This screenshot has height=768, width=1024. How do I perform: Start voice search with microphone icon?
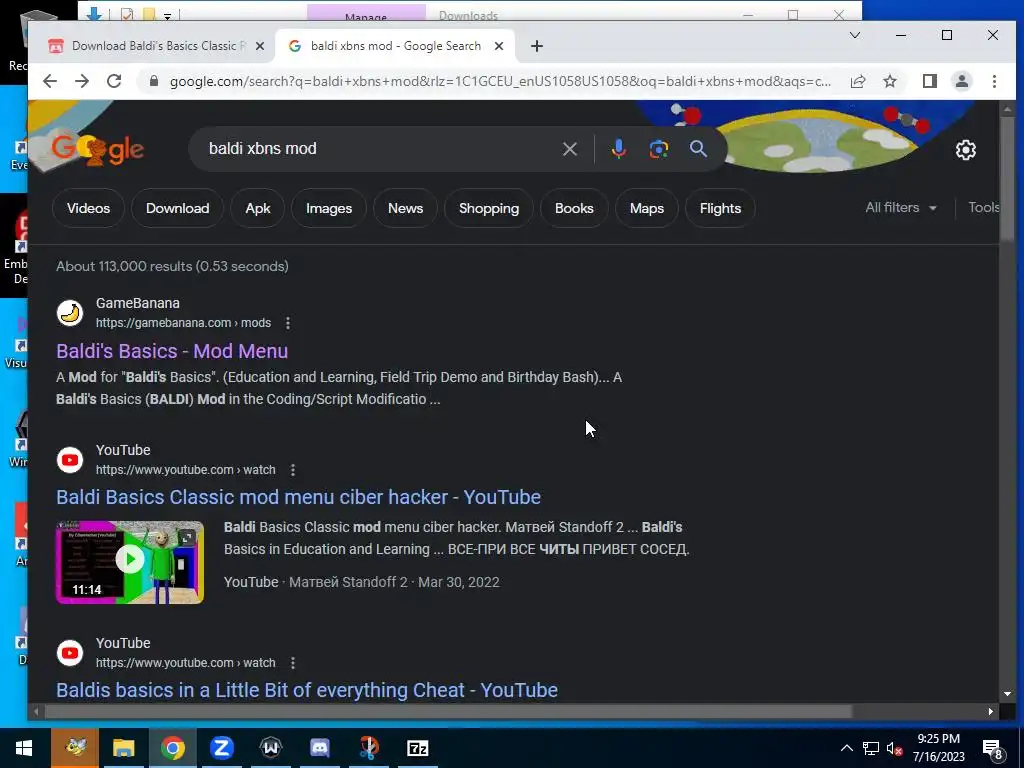(x=618, y=149)
